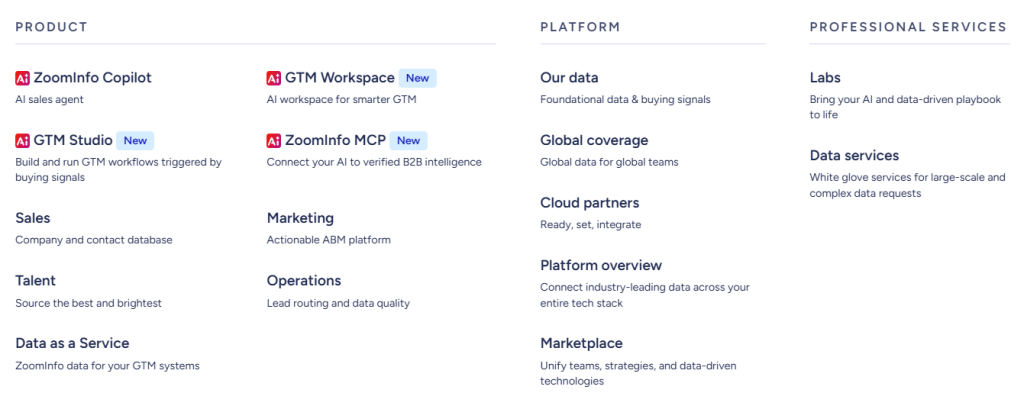
Task: Select the Sales product link
Action: point(33,218)
